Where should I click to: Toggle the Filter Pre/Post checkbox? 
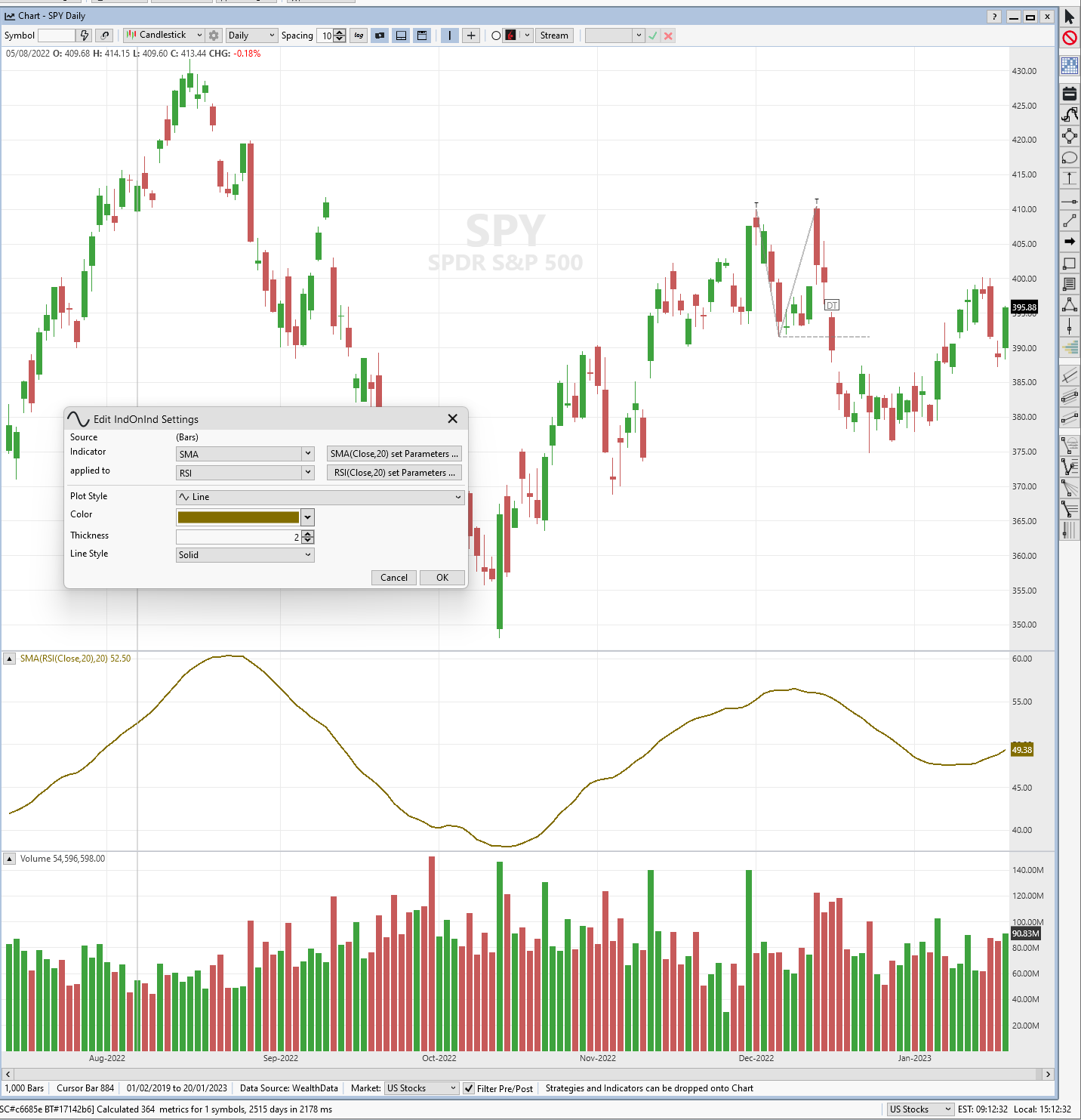pyautogui.click(x=469, y=1088)
